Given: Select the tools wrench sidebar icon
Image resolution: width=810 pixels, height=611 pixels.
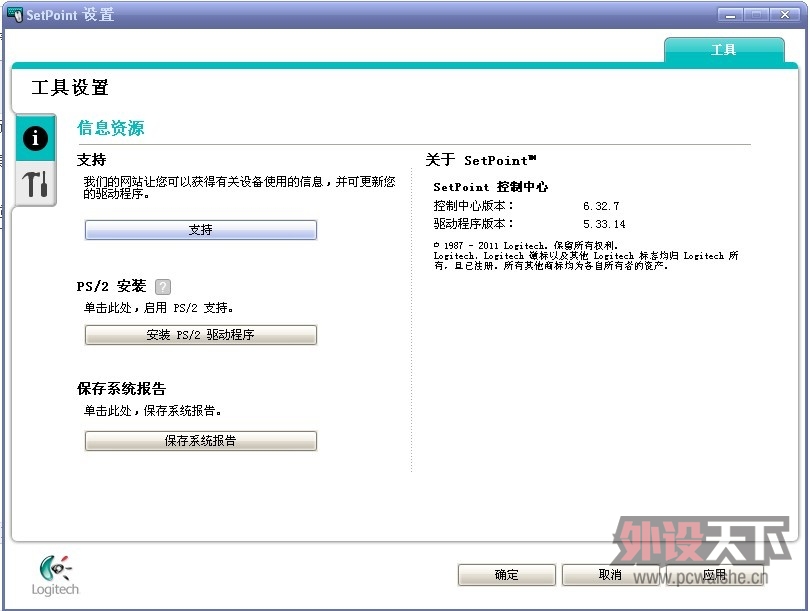Looking at the screenshot, I should coord(35,184).
